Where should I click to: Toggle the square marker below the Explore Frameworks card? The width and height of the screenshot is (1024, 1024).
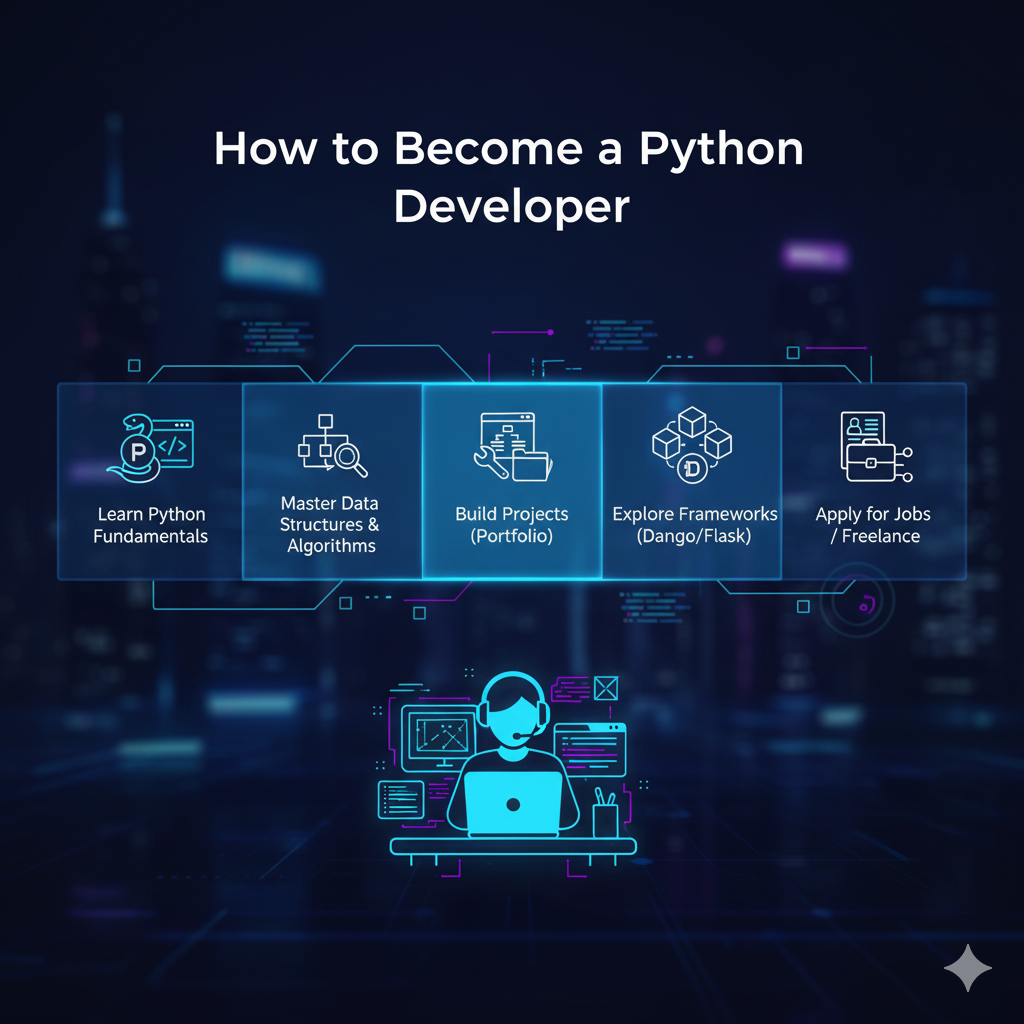(x=803, y=604)
